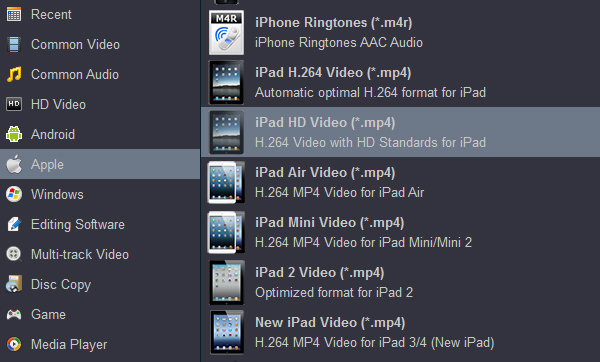Screen dimensions: 600x362
Task: Click the Common Audio music note icon
Action: point(14,74)
